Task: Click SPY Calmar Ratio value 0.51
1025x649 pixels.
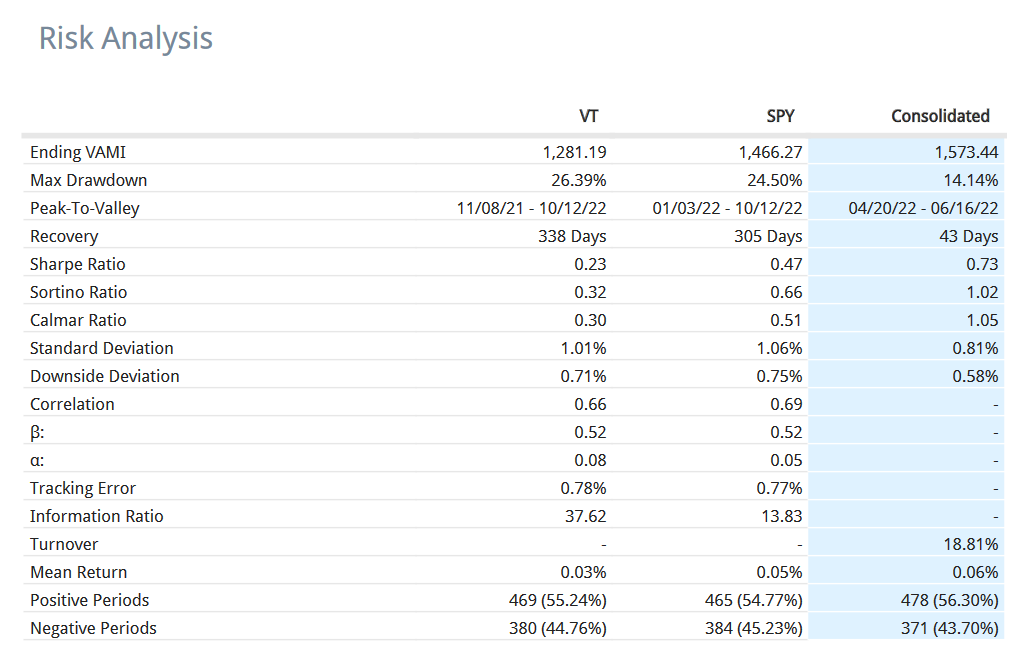Action: coord(786,321)
